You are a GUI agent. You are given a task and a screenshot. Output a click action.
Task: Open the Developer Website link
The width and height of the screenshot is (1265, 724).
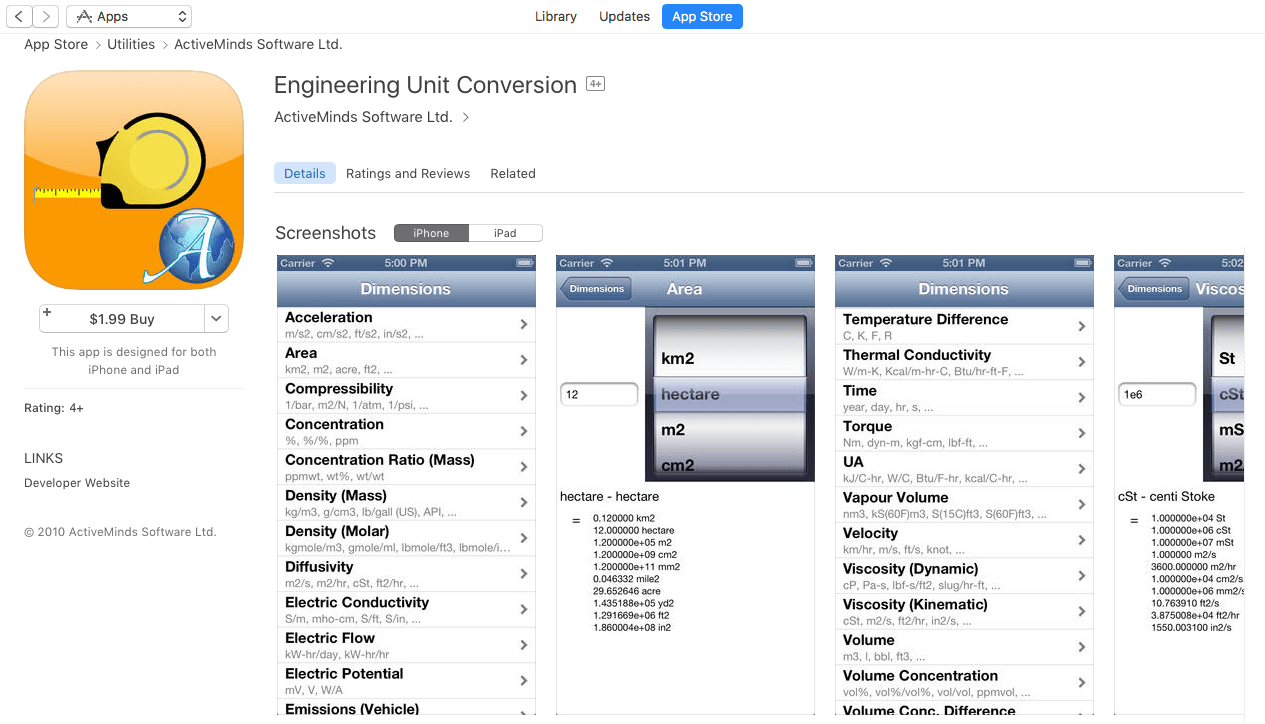(77, 483)
